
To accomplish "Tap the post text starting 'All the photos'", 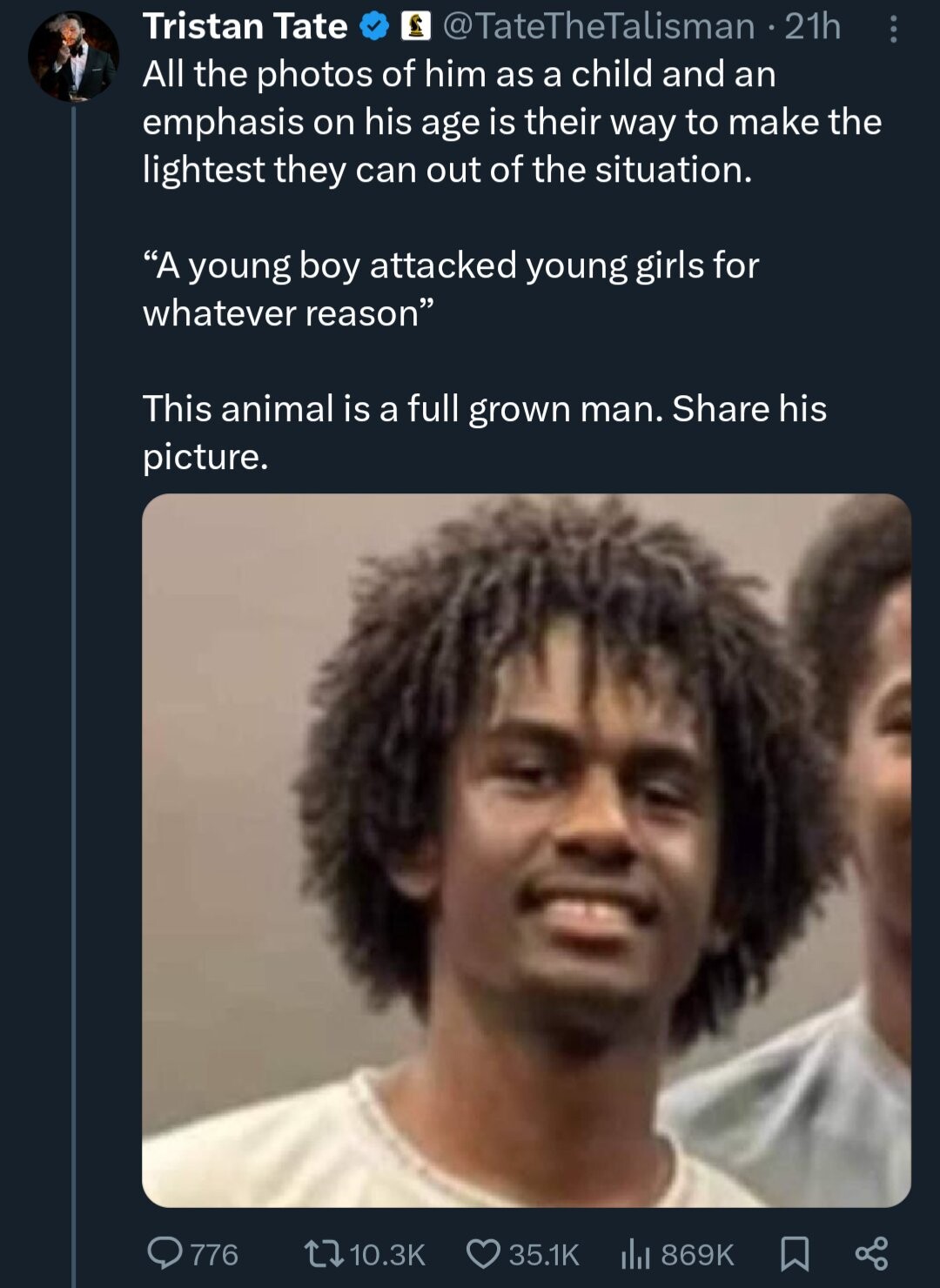I will 512,122.
